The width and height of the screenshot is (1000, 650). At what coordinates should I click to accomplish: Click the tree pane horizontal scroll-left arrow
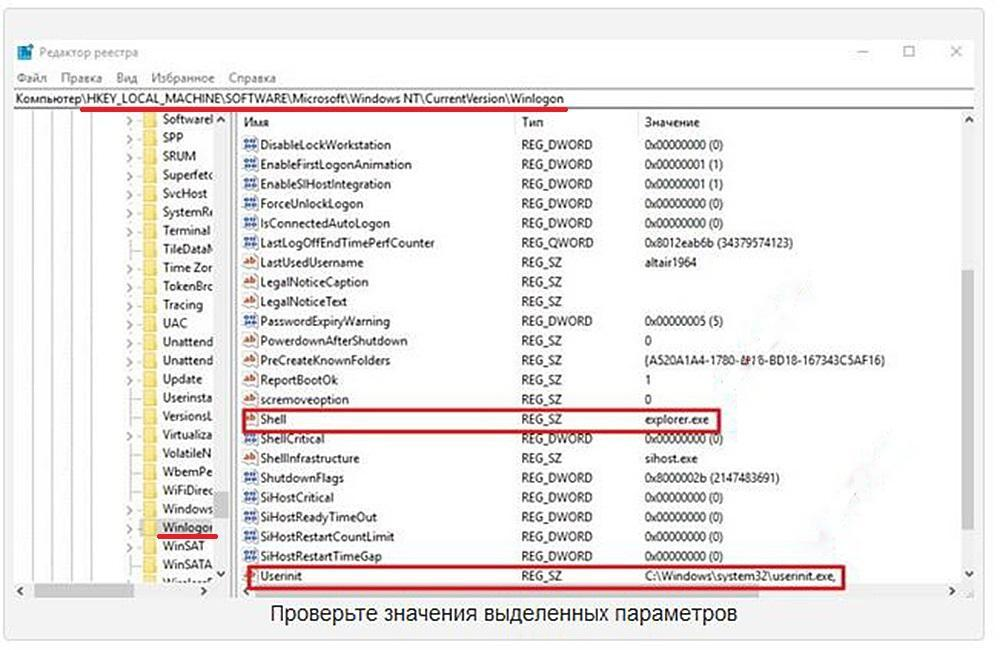click(x=20, y=591)
